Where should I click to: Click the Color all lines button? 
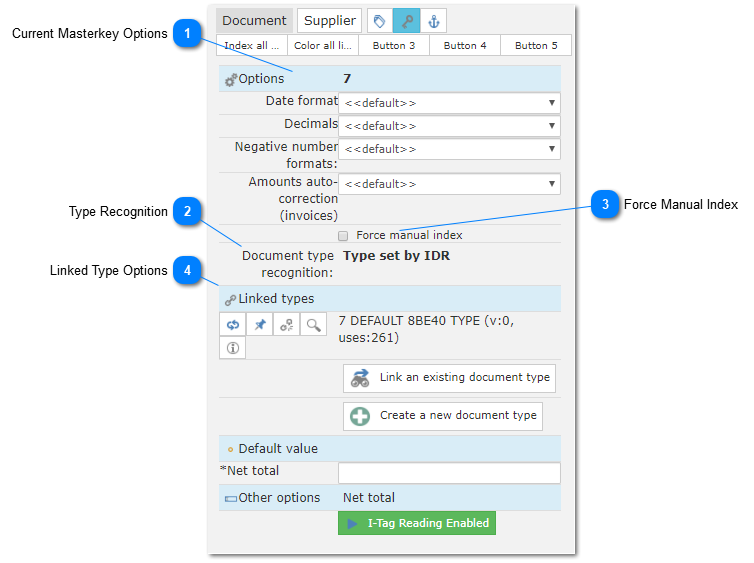[323, 46]
